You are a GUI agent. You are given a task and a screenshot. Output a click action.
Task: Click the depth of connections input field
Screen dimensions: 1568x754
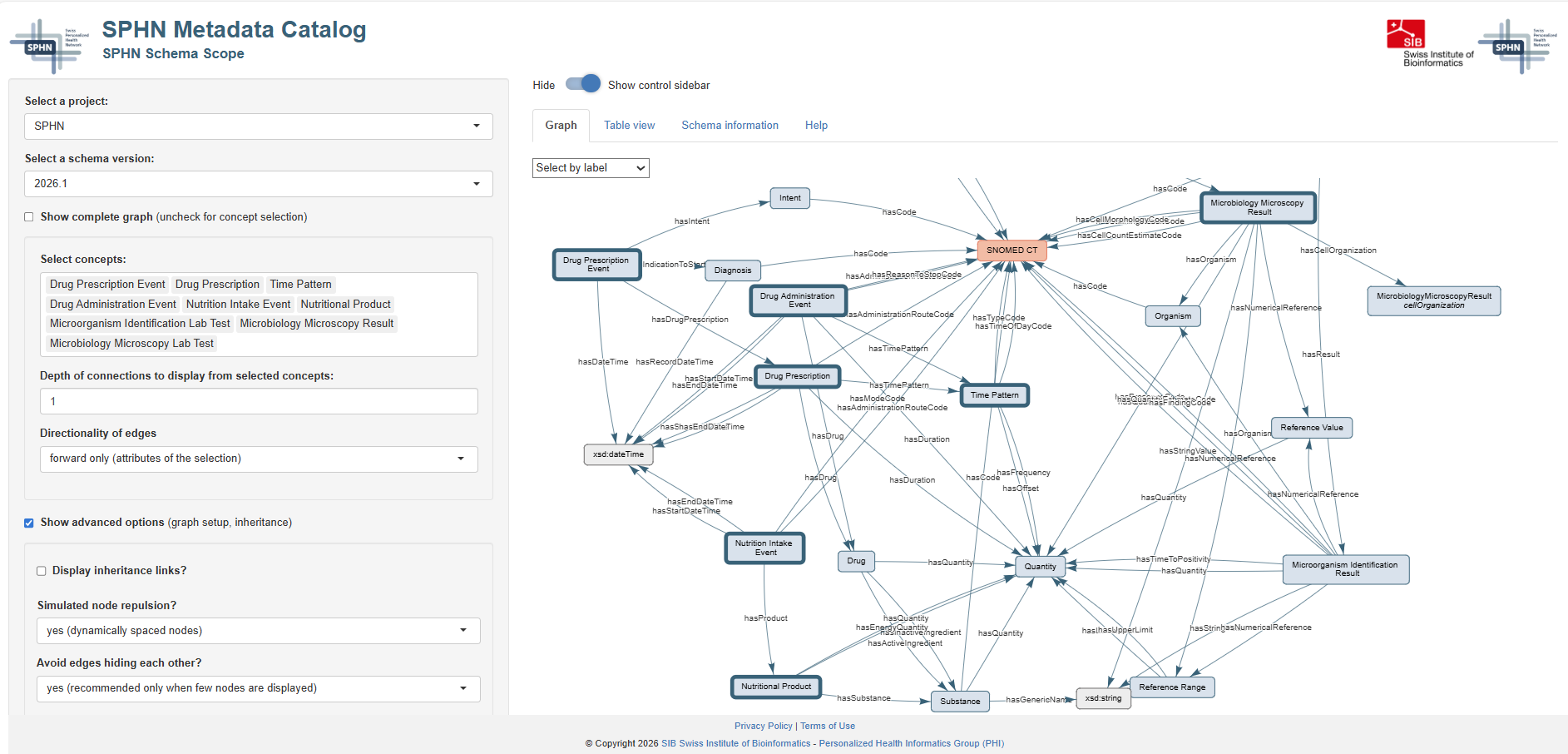(x=258, y=401)
